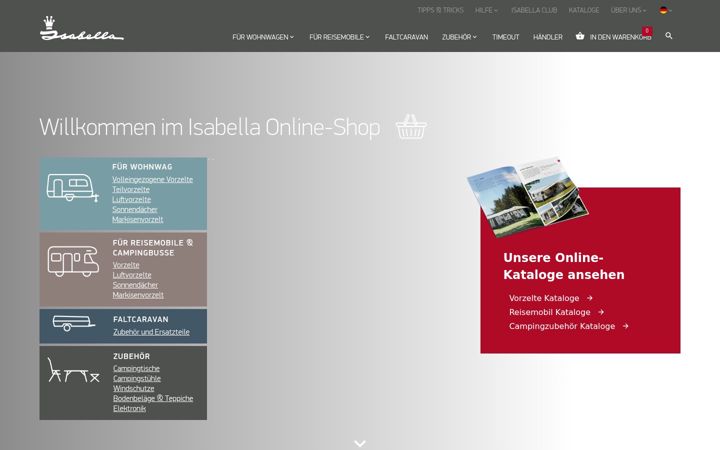
Task: Expand the Über uns dropdown
Action: [x=628, y=10]
